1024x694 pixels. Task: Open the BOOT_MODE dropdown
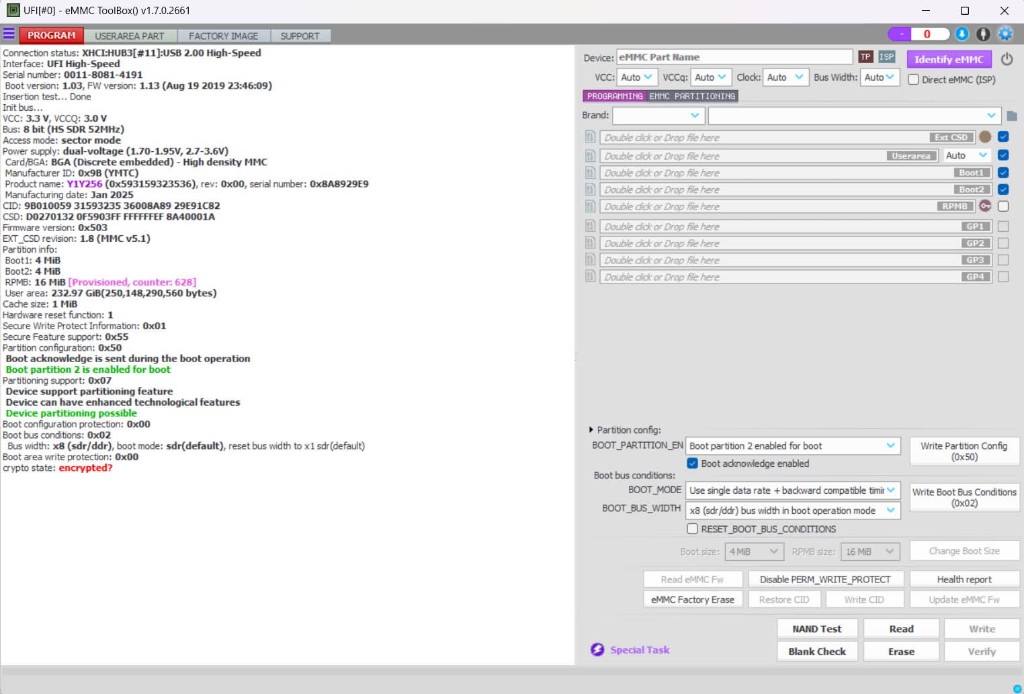(x=792, y=490)
